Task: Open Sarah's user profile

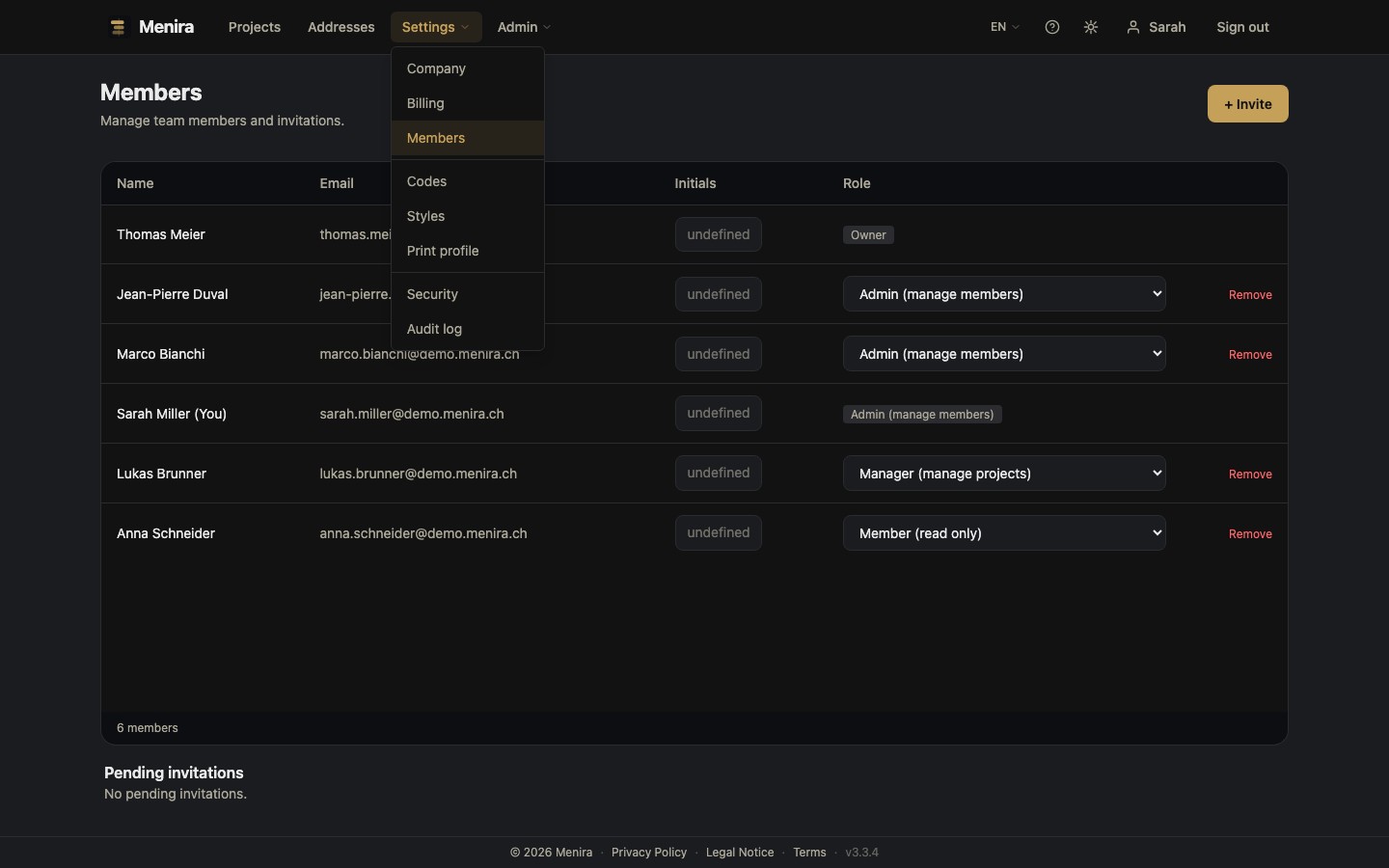Action: click(1157, 27)
